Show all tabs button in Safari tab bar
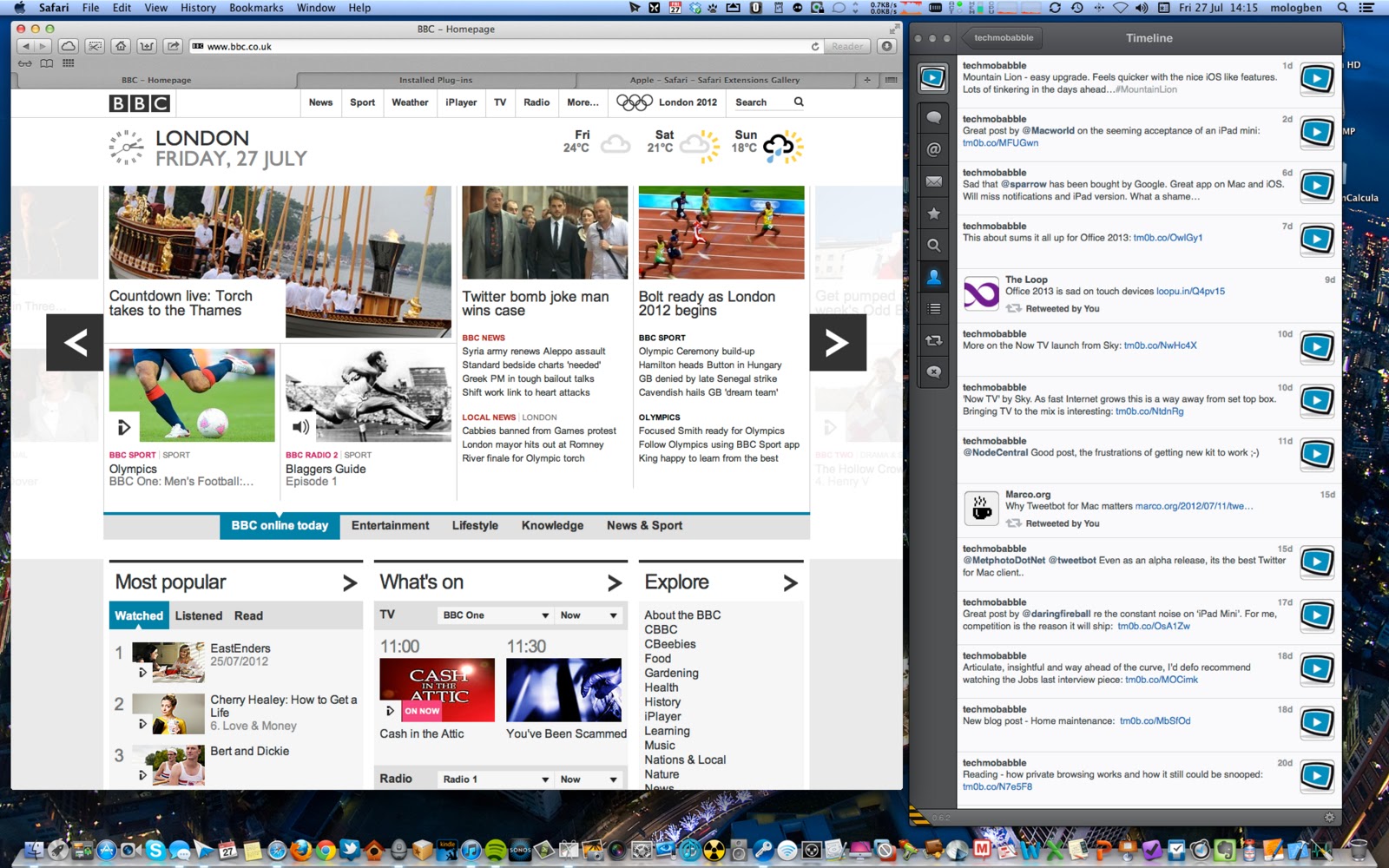The height and width of the screenshot is (868, 1389). point(891,80)
